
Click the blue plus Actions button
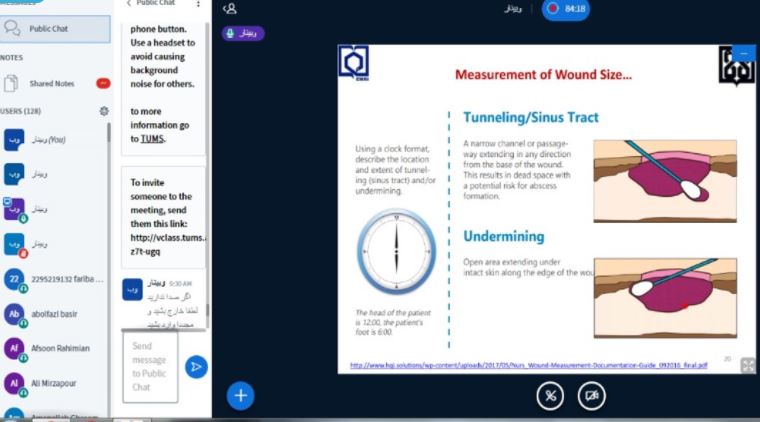pos(240,395)
